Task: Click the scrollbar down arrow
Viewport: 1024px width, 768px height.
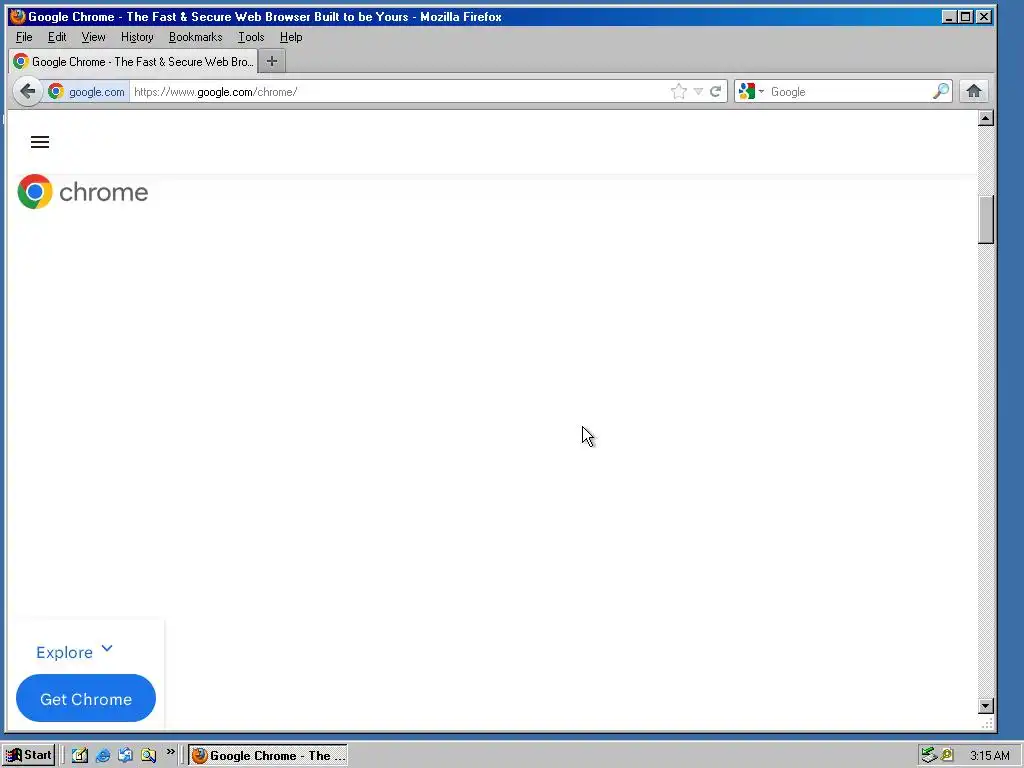Action: tap(986, 706)
